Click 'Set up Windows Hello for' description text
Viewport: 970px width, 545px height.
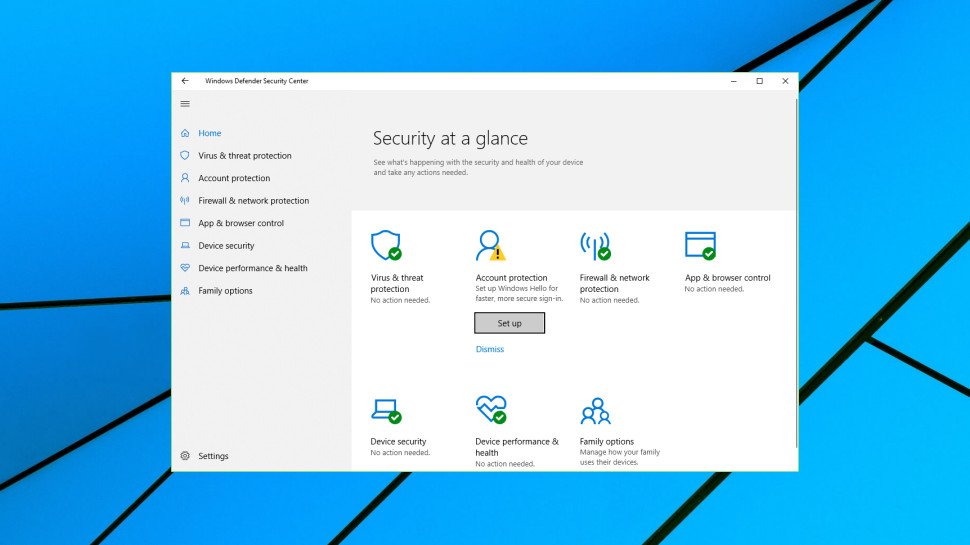(517, 288)
